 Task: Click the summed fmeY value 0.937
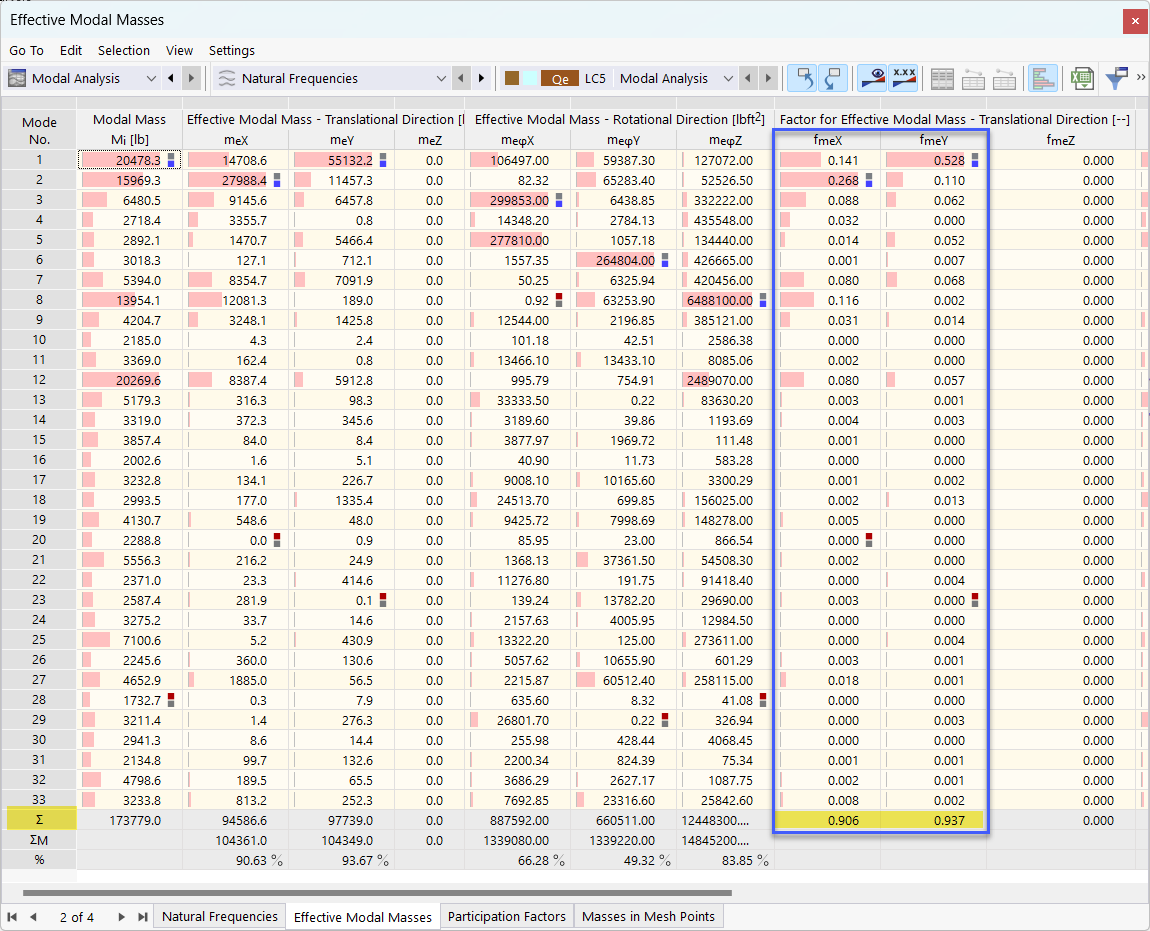[933, 820]
